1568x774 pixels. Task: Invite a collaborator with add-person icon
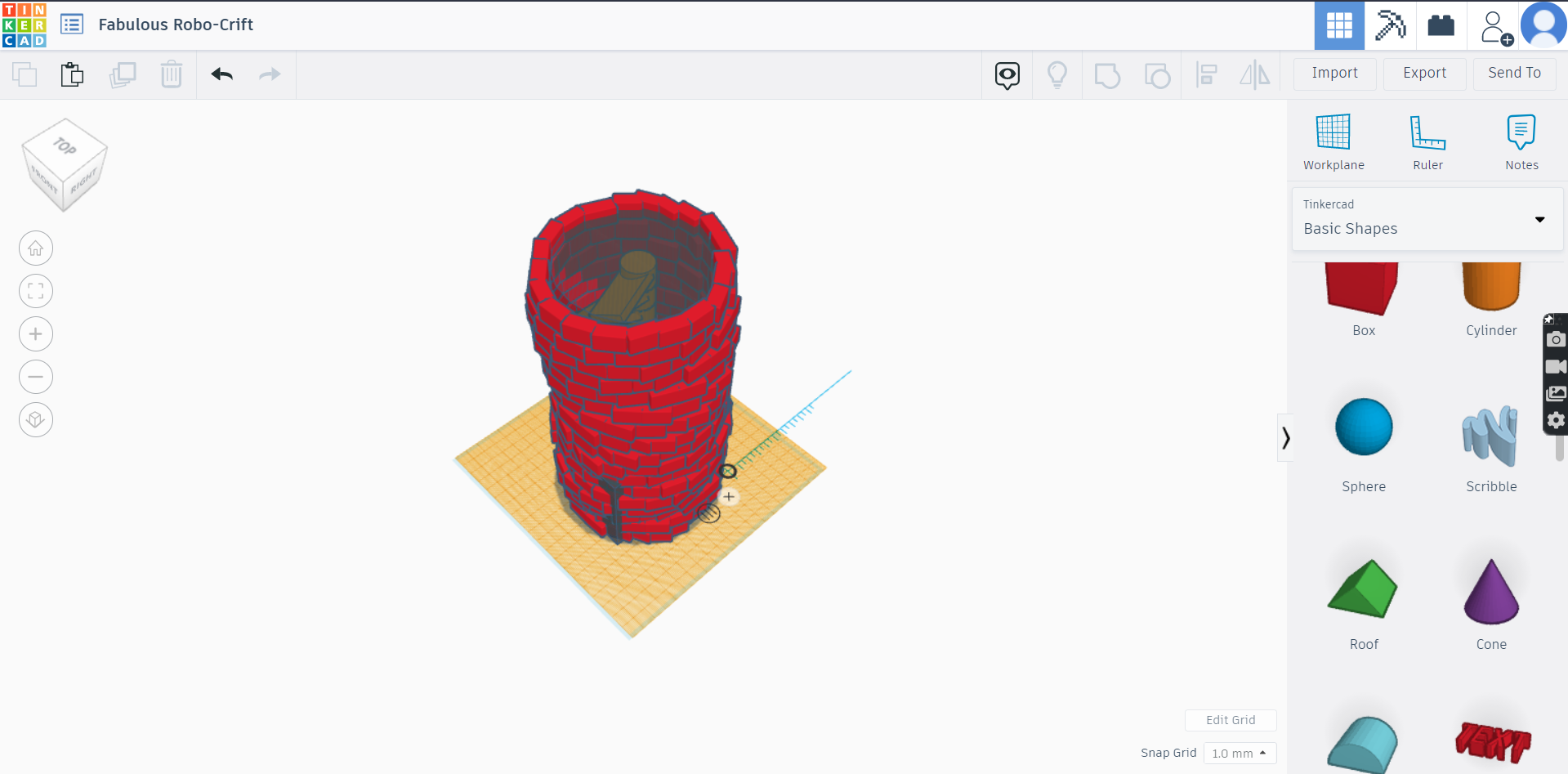1495,27
